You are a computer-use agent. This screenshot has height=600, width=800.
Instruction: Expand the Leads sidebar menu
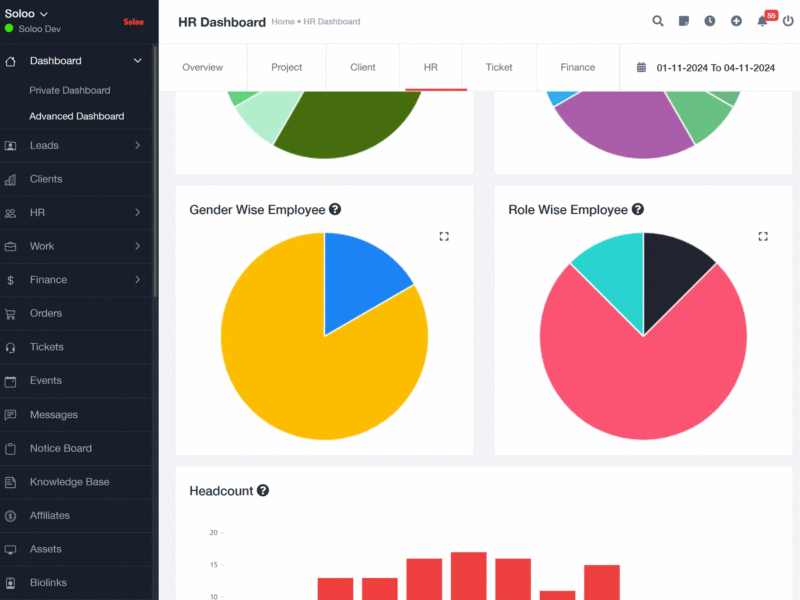coord(138,145)
